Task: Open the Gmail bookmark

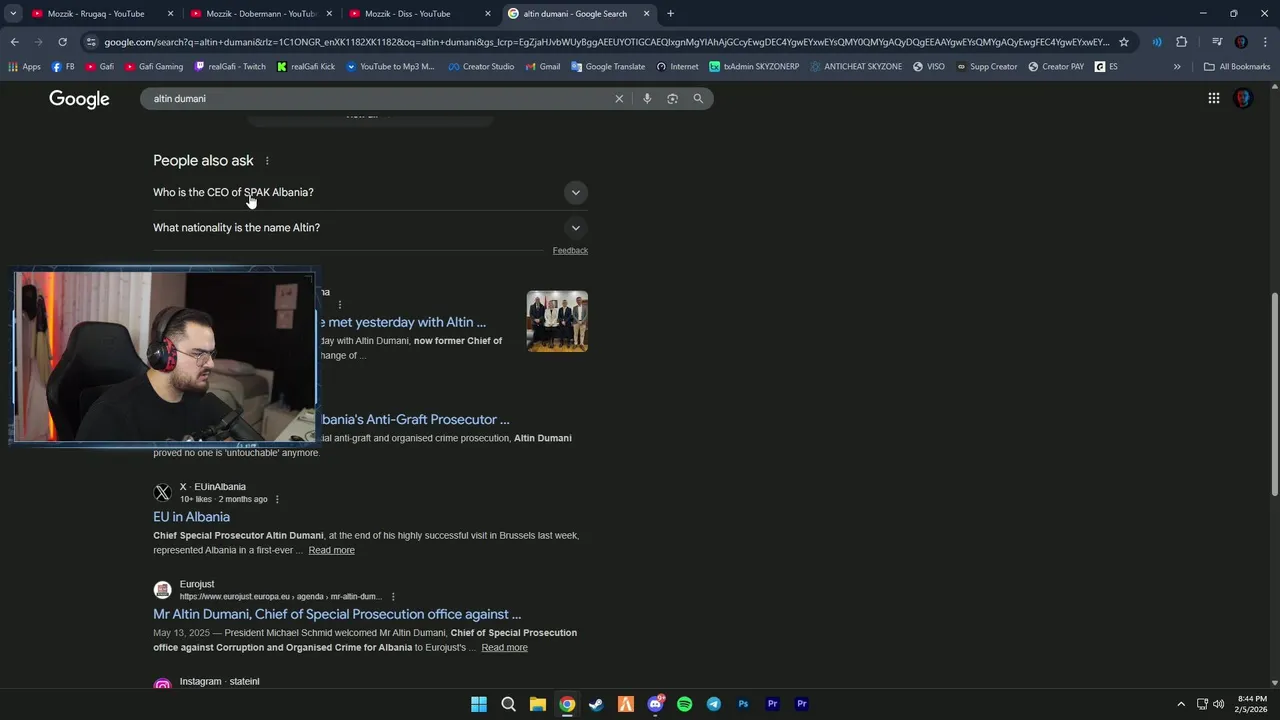Action: pyautogui.click(x=542, y=67)
